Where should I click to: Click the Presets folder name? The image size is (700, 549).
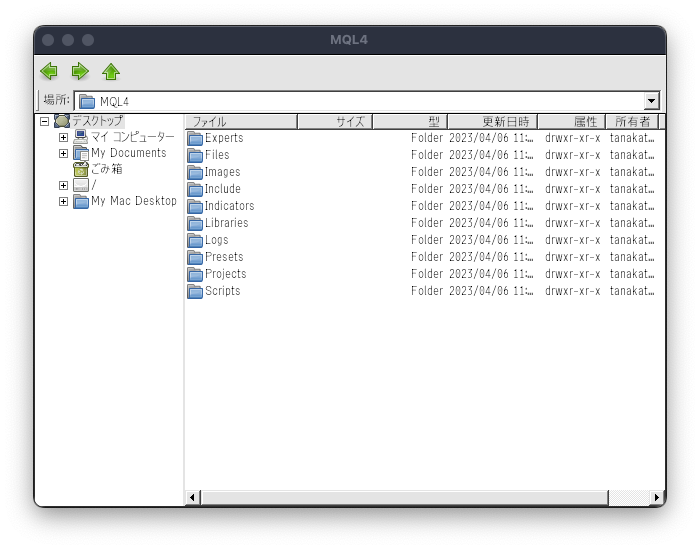click(224, 257)
